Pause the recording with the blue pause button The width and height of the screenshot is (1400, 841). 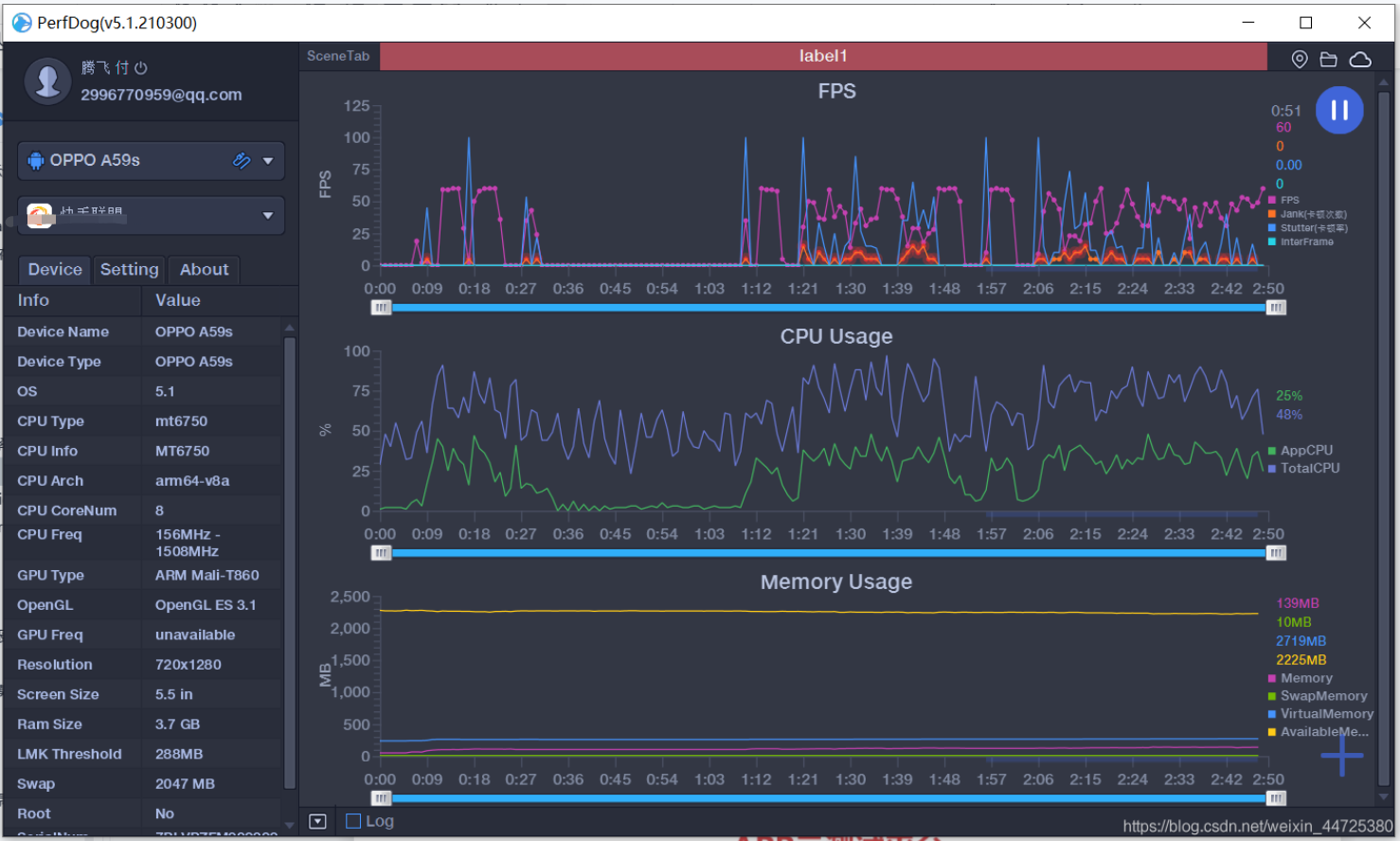(1339, 110)
